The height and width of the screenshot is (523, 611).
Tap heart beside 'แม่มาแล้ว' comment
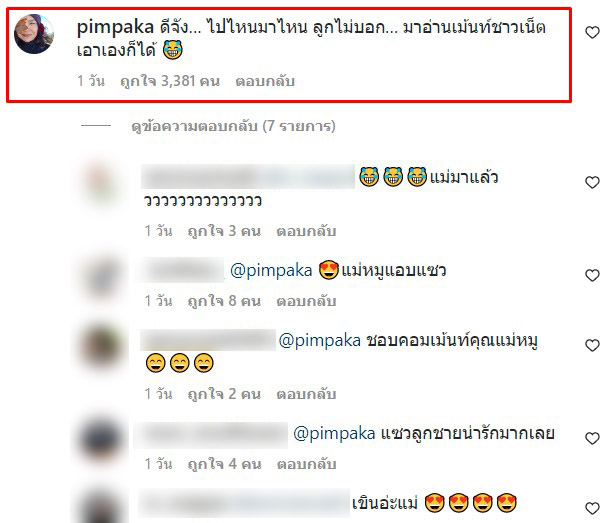pos(592,182)
